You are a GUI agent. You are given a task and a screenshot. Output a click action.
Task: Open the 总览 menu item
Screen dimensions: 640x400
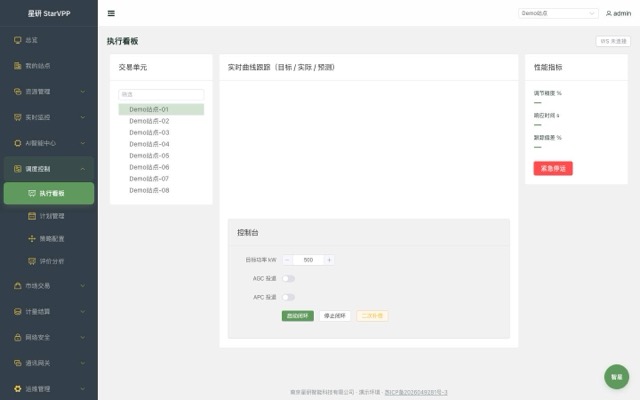(49, 40)
